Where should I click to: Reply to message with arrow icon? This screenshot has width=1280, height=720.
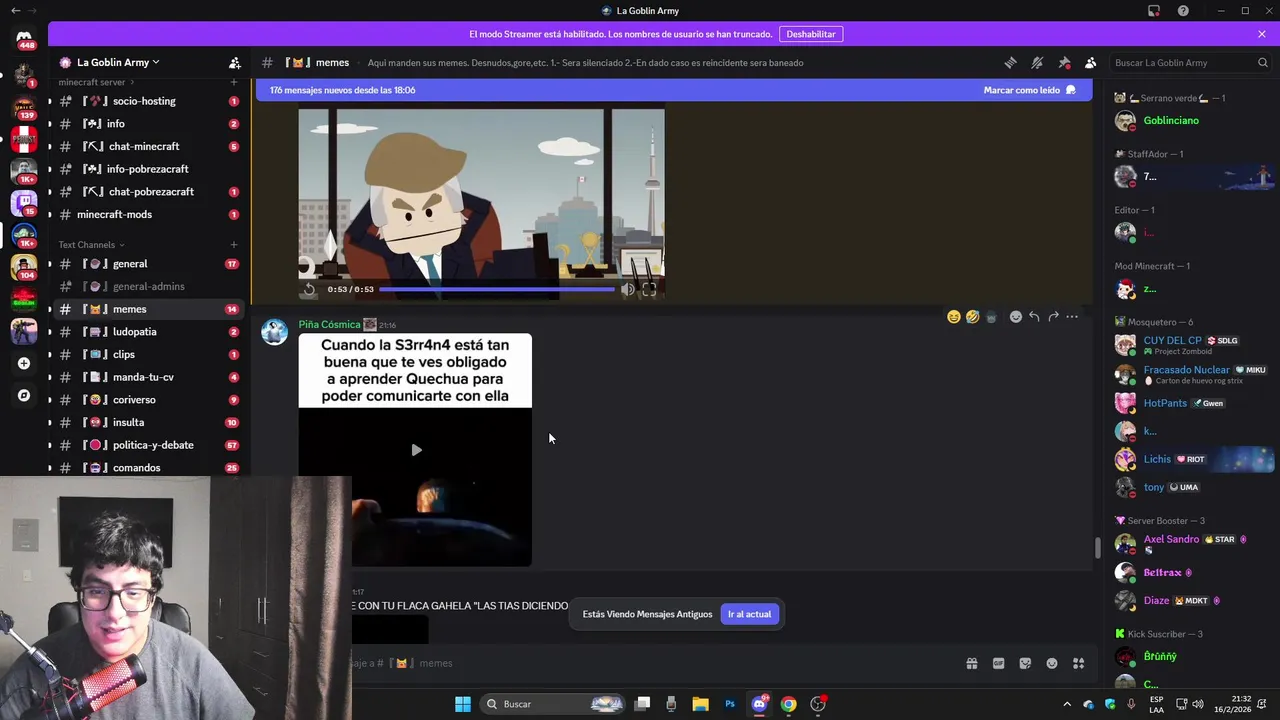pos(1034,317)
